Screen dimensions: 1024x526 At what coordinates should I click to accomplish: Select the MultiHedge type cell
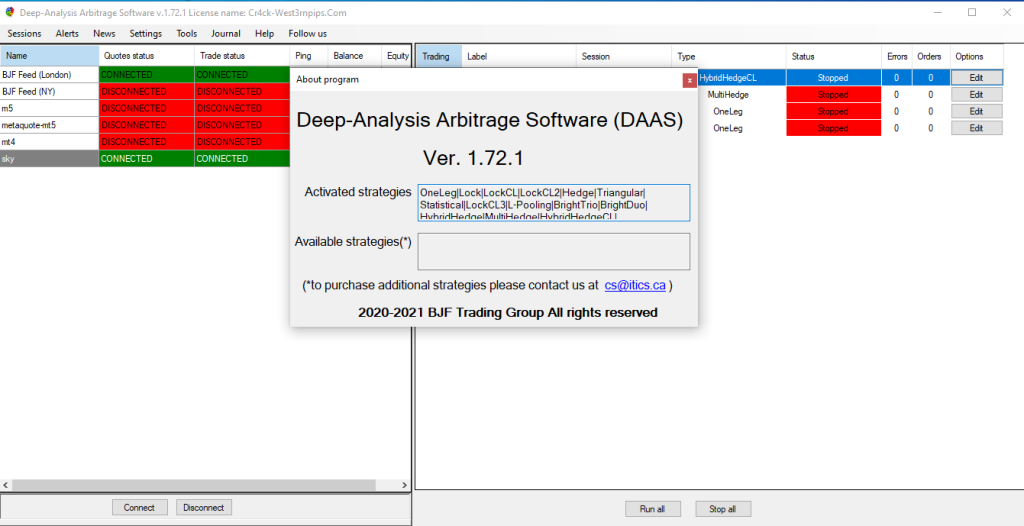point(742,95)
